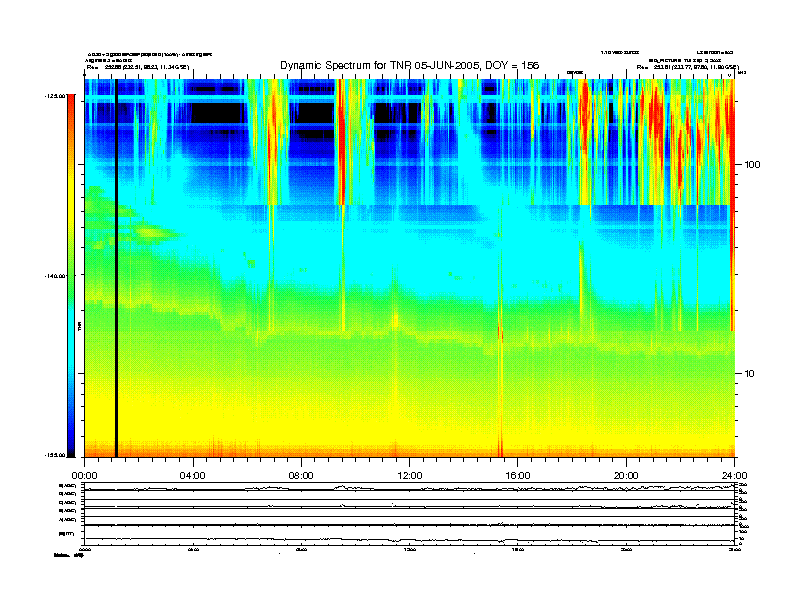792x612 pixels.
Task: Click the '-140.00' colorbar value label
Action: point(55,276)
